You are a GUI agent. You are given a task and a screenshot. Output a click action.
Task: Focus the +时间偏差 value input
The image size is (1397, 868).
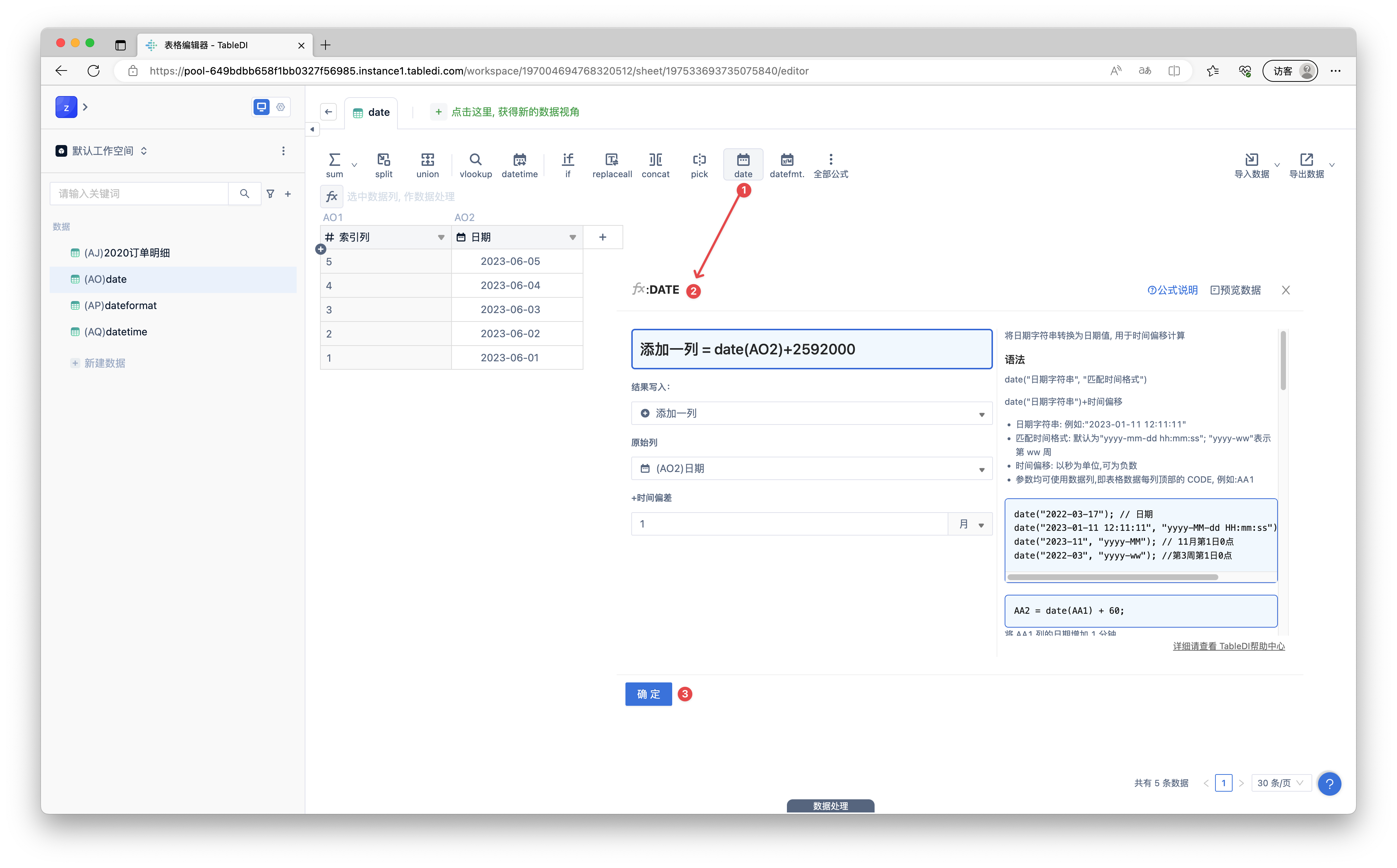(789, 524)
